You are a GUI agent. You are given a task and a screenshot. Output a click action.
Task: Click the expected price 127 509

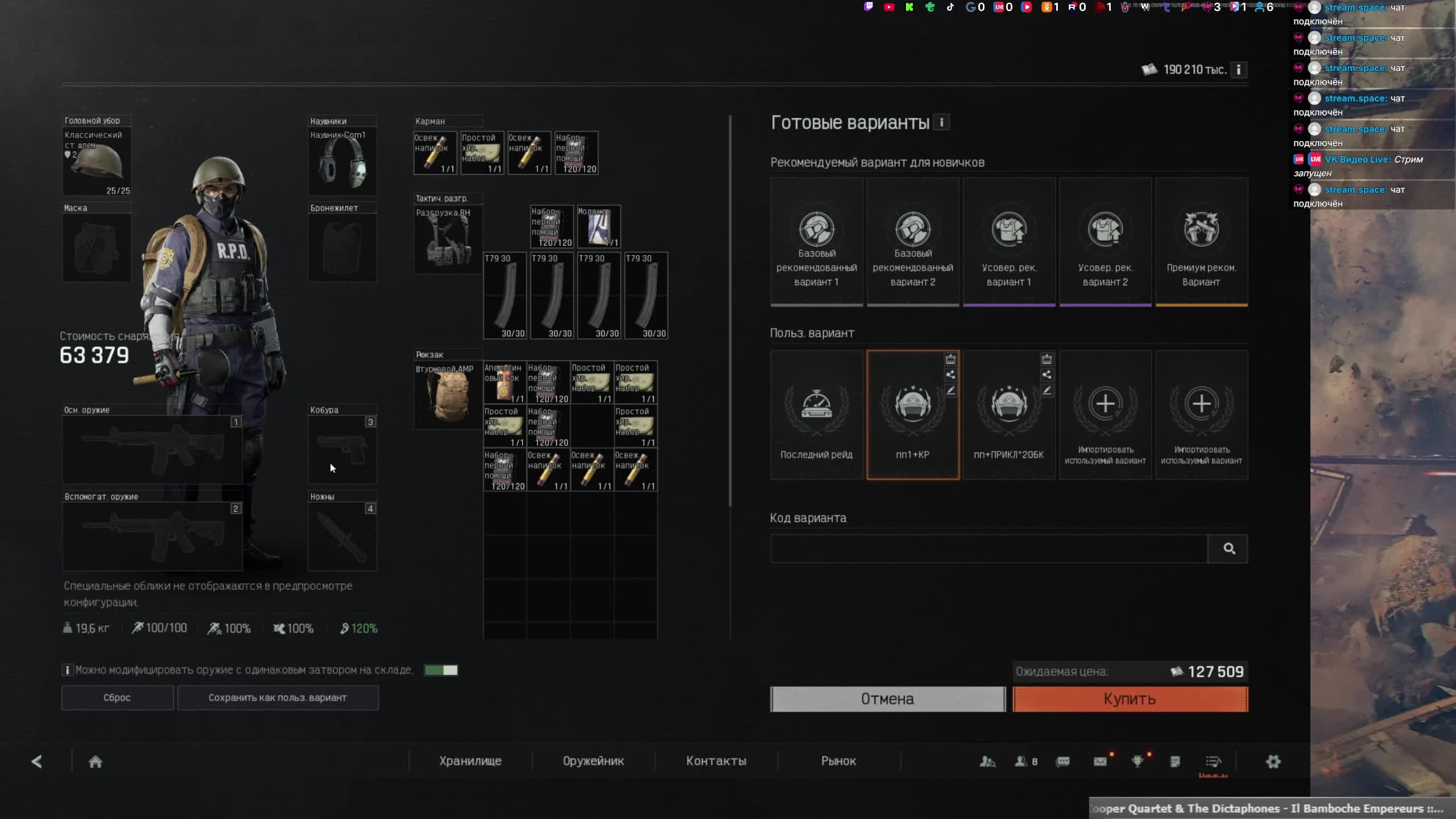(x=1215, y=672)
